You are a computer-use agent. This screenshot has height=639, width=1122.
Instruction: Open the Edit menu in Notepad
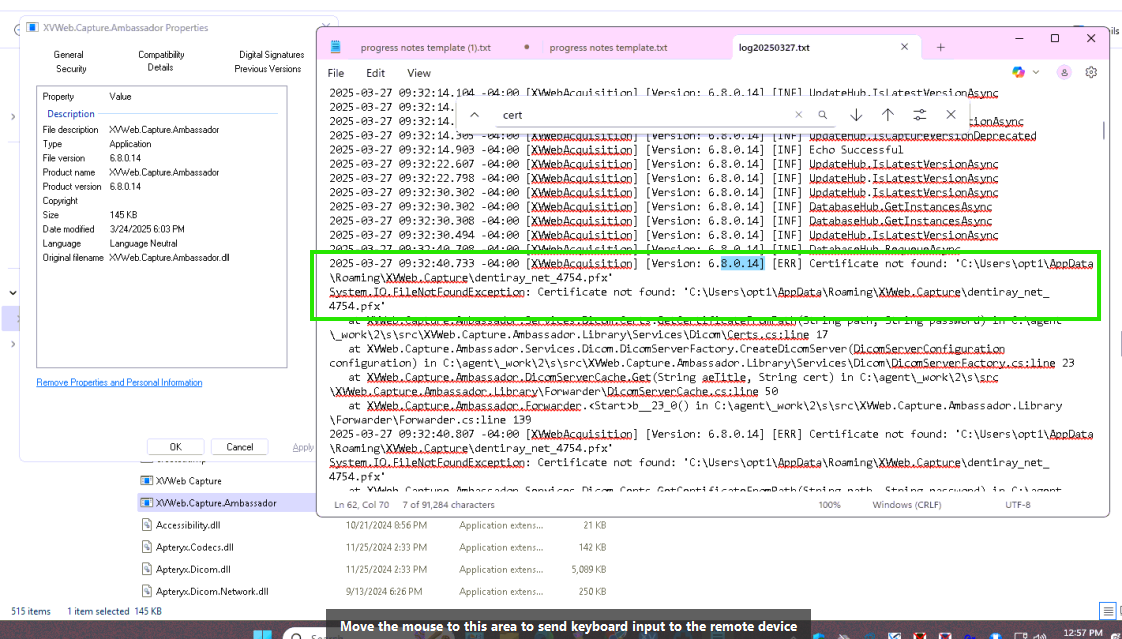point(376,73)
